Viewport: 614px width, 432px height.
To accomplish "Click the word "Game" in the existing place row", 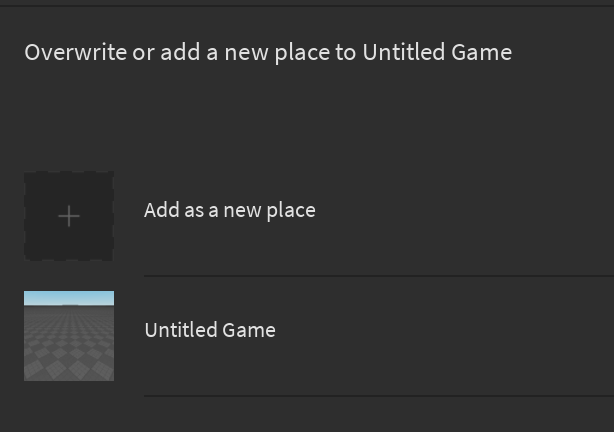I will 250,330.
